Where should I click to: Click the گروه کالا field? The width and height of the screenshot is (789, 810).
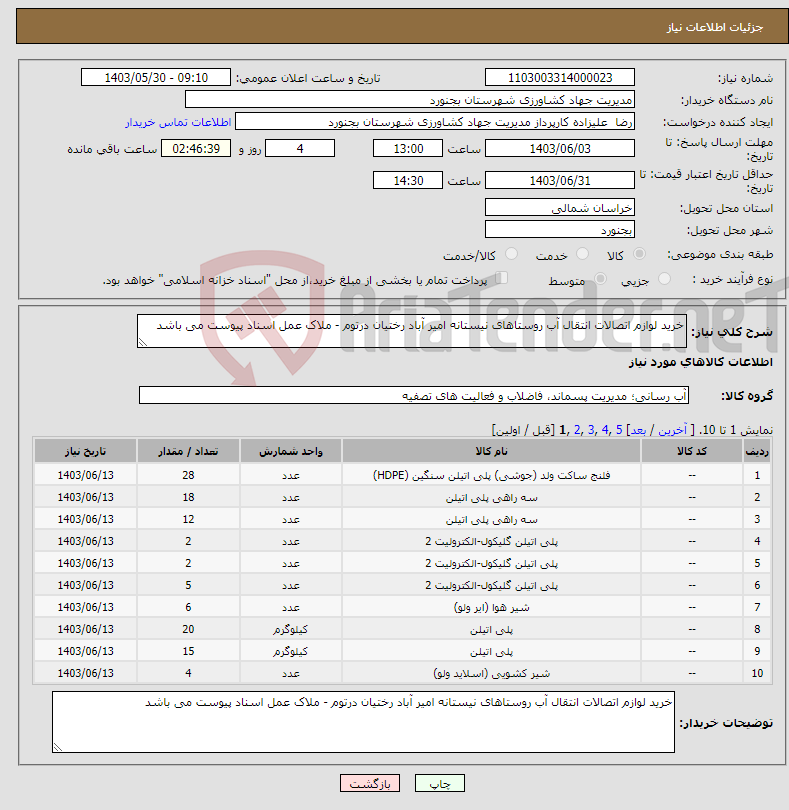point(413,395)
